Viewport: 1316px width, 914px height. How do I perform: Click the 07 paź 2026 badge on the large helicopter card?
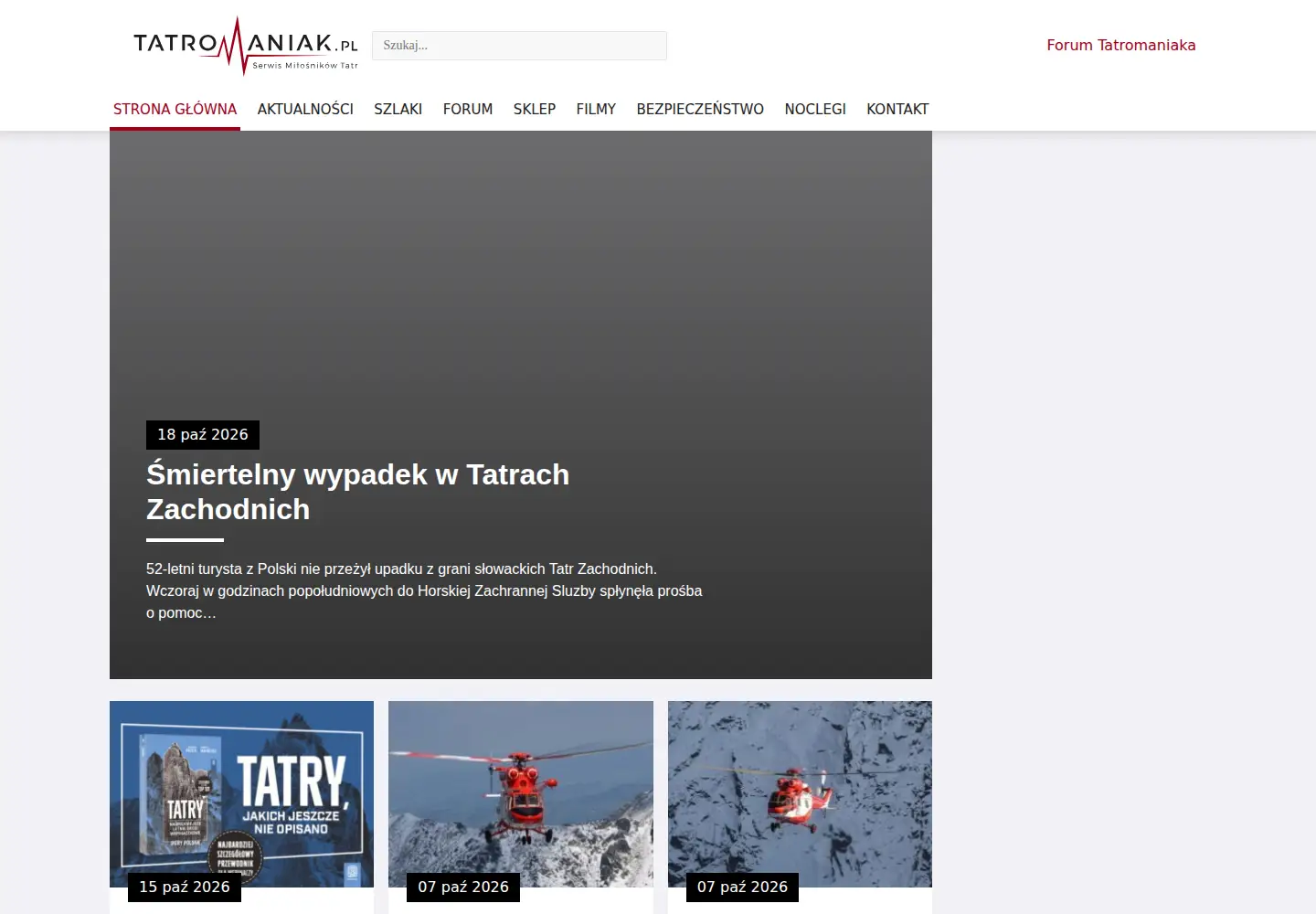(463, 887)
